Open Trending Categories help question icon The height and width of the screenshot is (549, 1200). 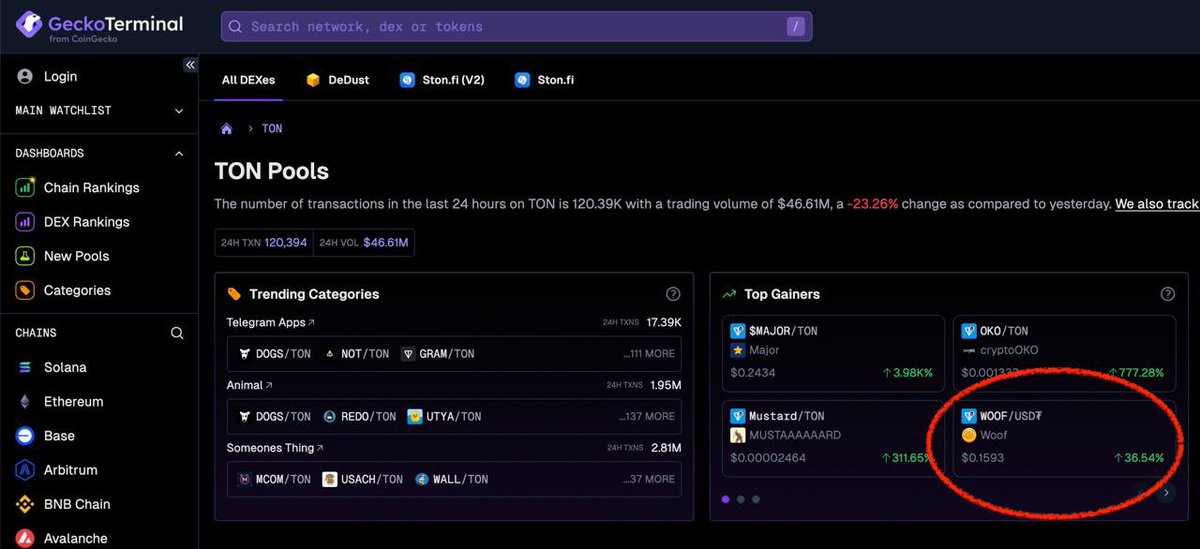673,294
